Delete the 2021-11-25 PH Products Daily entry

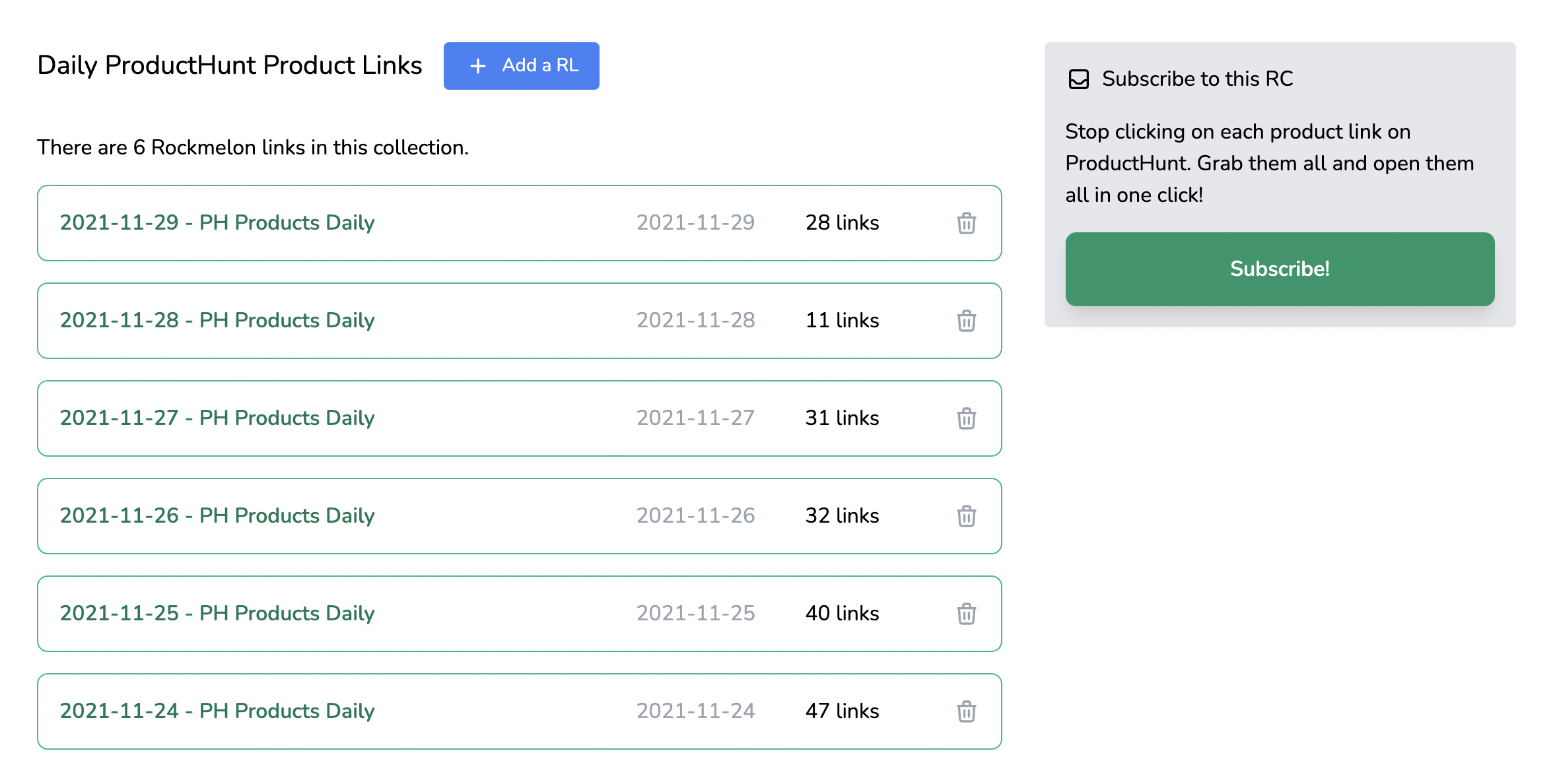click(966, 614)
